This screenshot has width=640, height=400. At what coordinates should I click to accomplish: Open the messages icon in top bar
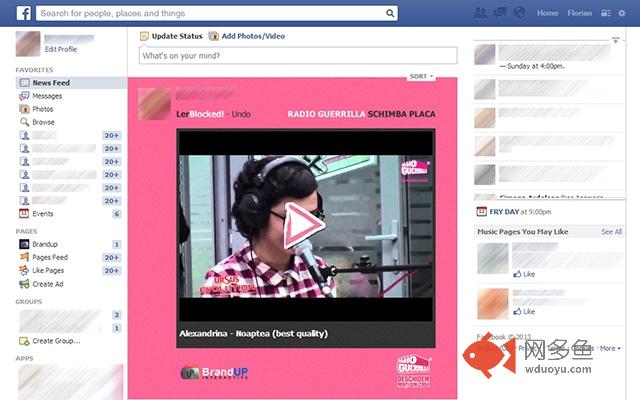coord(500,13)
